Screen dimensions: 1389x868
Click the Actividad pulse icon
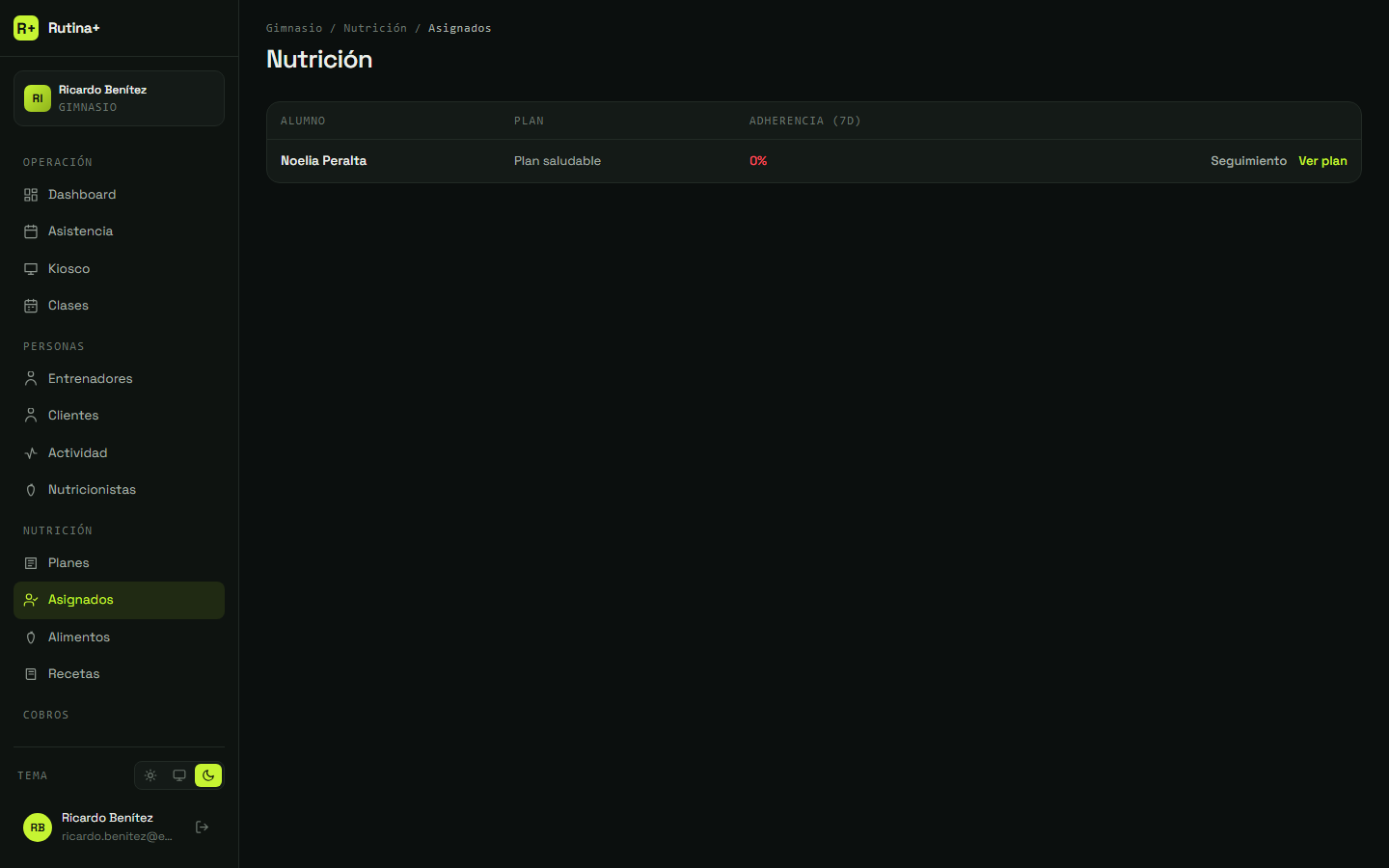[x=31, y=453]
